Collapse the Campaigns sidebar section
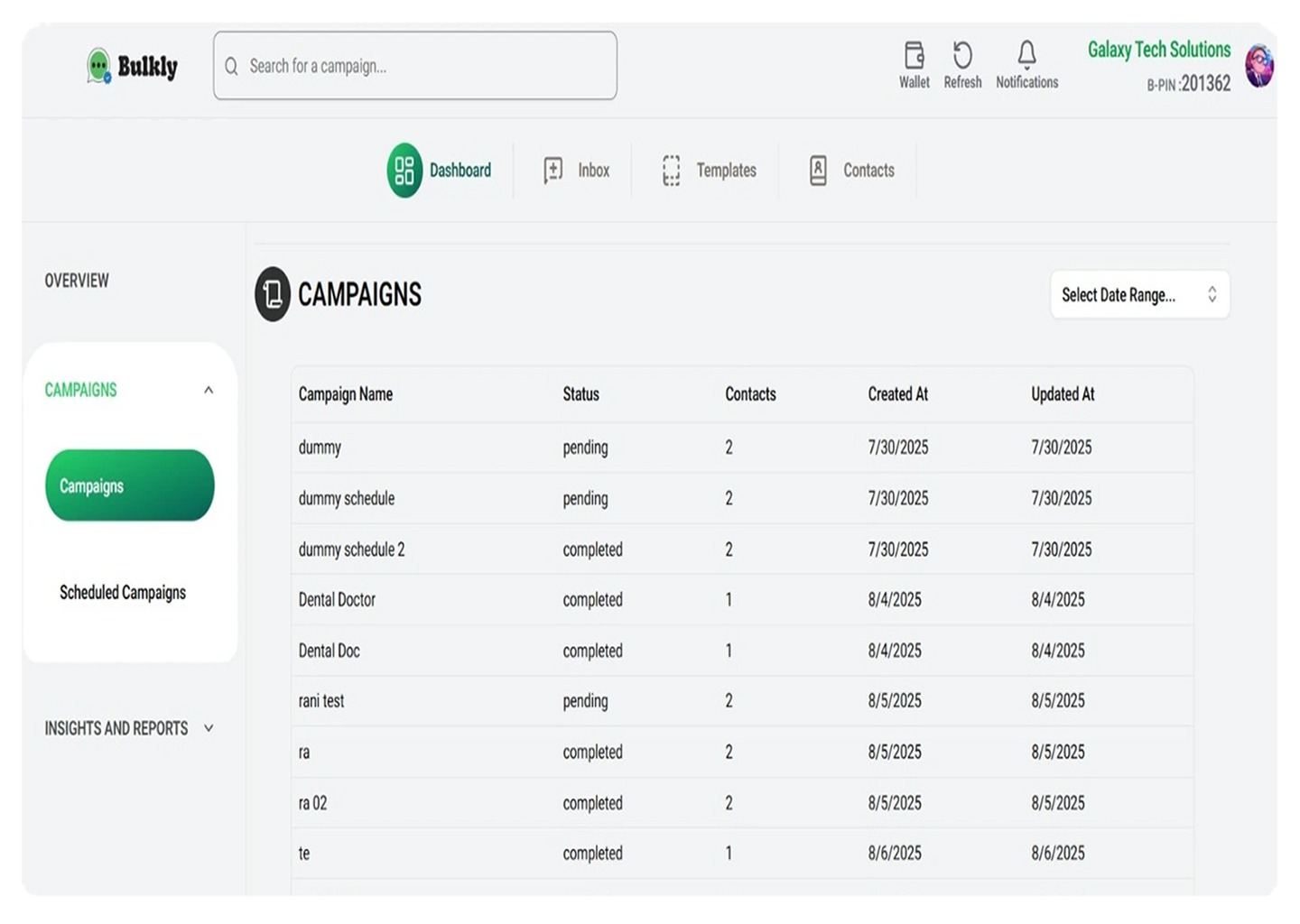The width and height of the screenshot is (1300, 924). click(209, 390)
